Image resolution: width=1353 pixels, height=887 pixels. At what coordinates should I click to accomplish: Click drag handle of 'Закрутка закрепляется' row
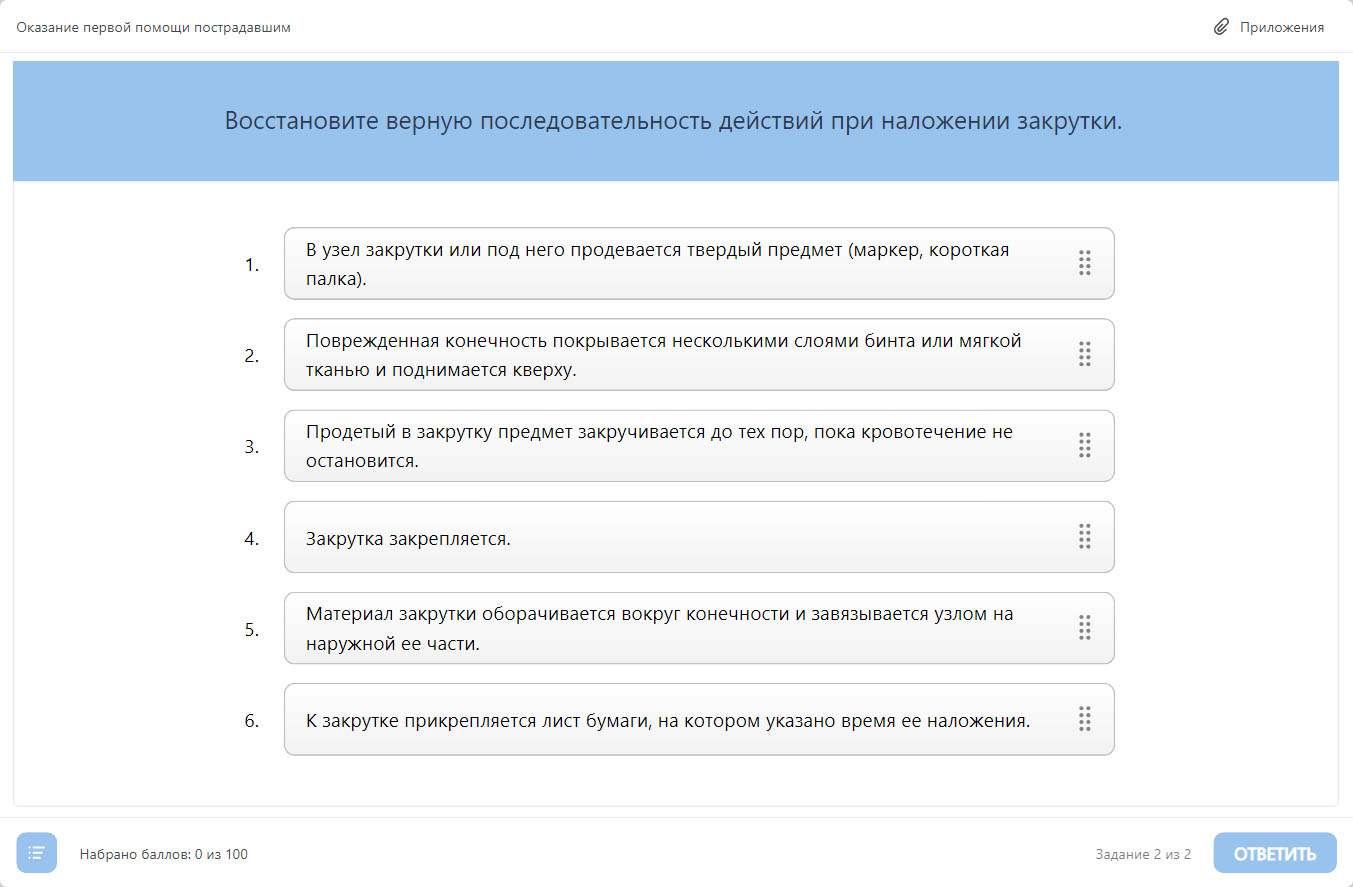pos(1084,537)
